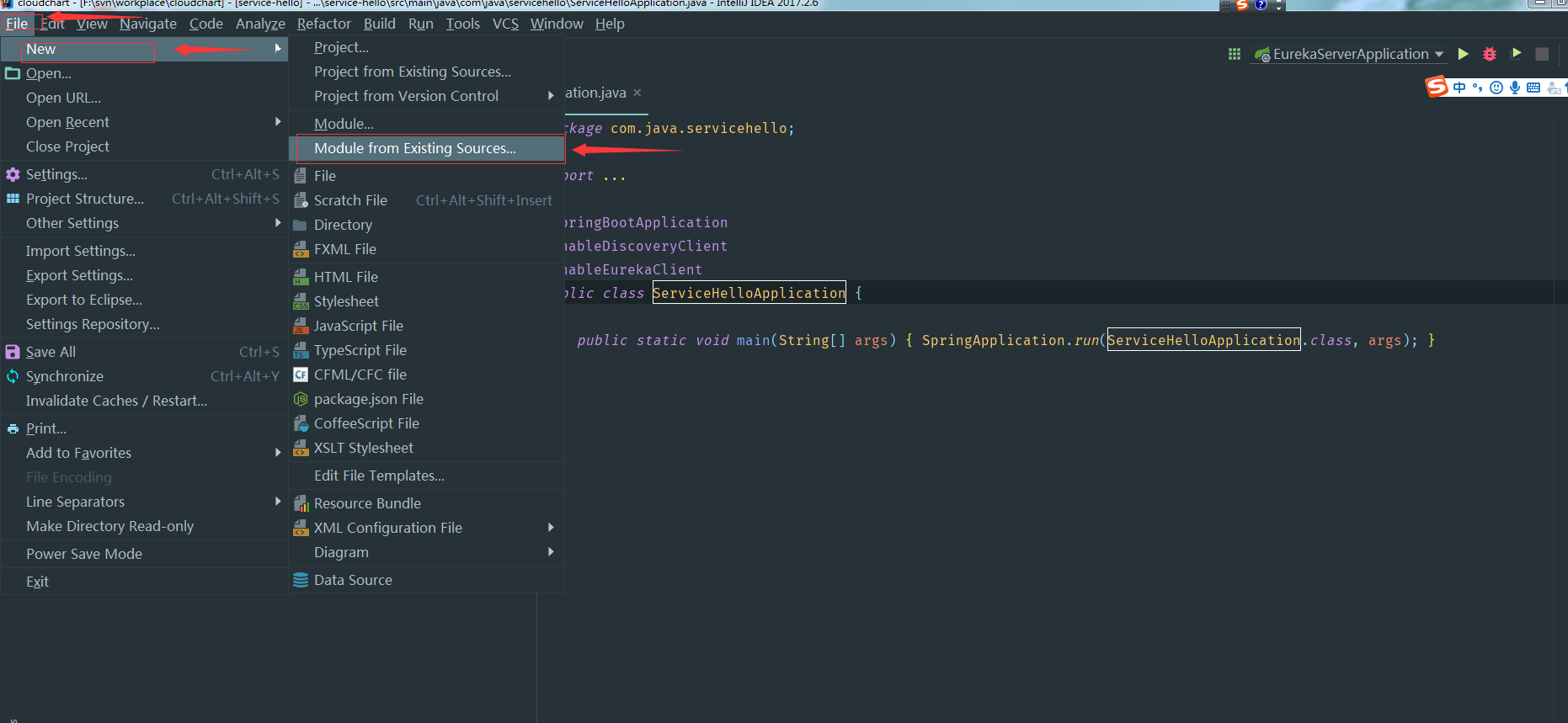
Task: Click Invalidate Caches / Restart...
Action: coord(144,401)
